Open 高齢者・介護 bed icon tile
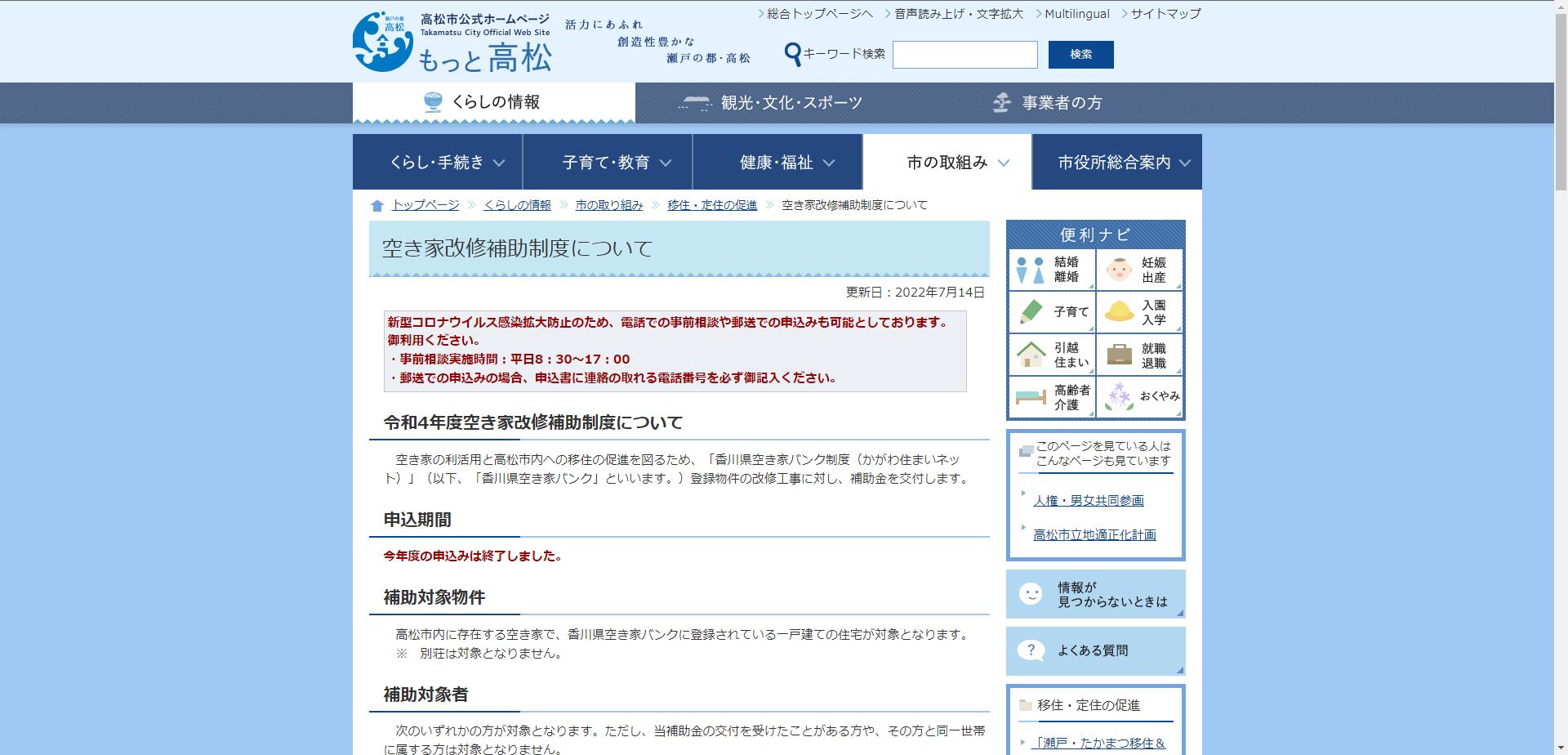The height and width of the screenshot is (755, 1568). point(1052,397)
